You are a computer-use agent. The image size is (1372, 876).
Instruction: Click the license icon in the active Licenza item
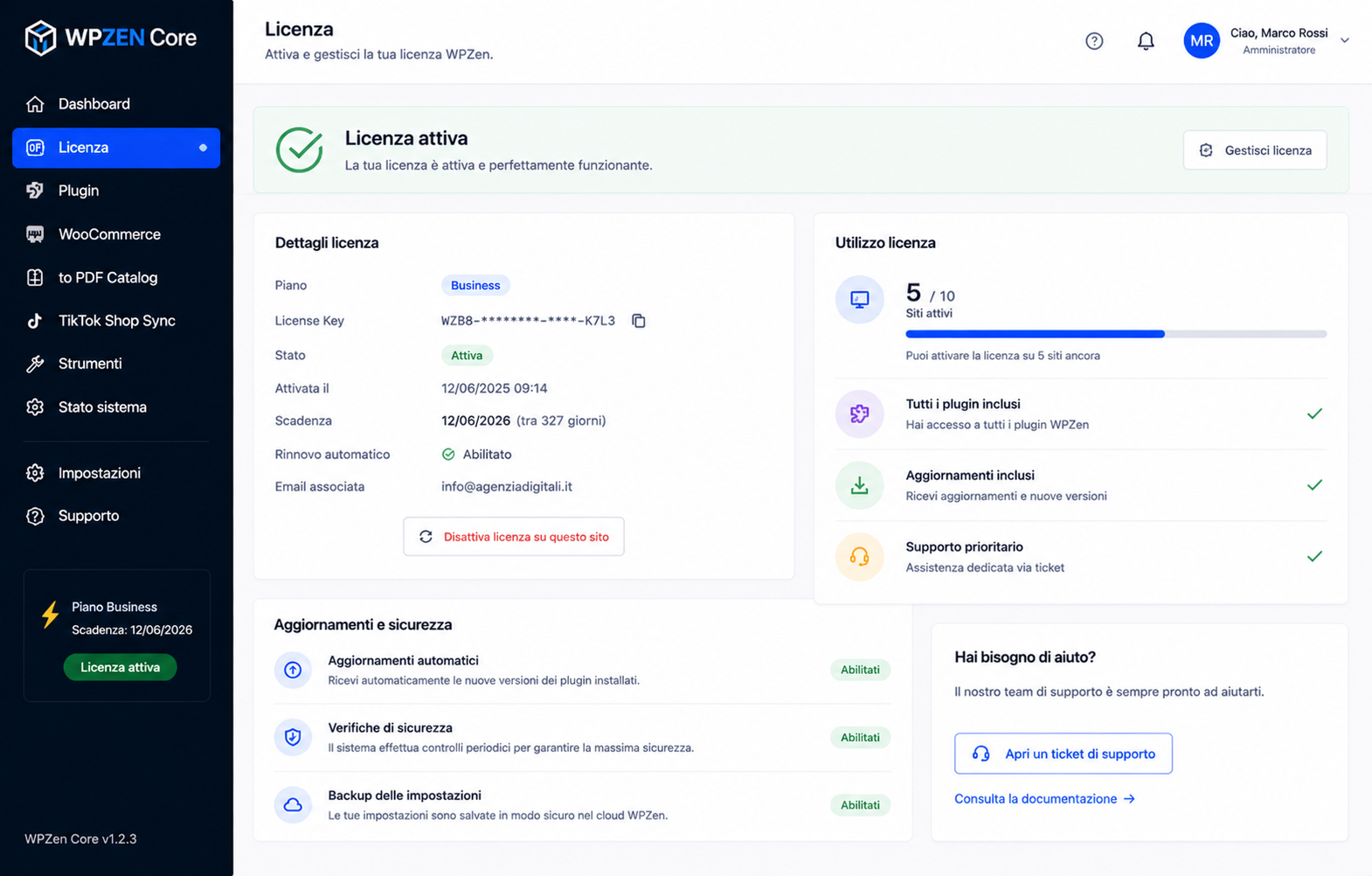35,148
